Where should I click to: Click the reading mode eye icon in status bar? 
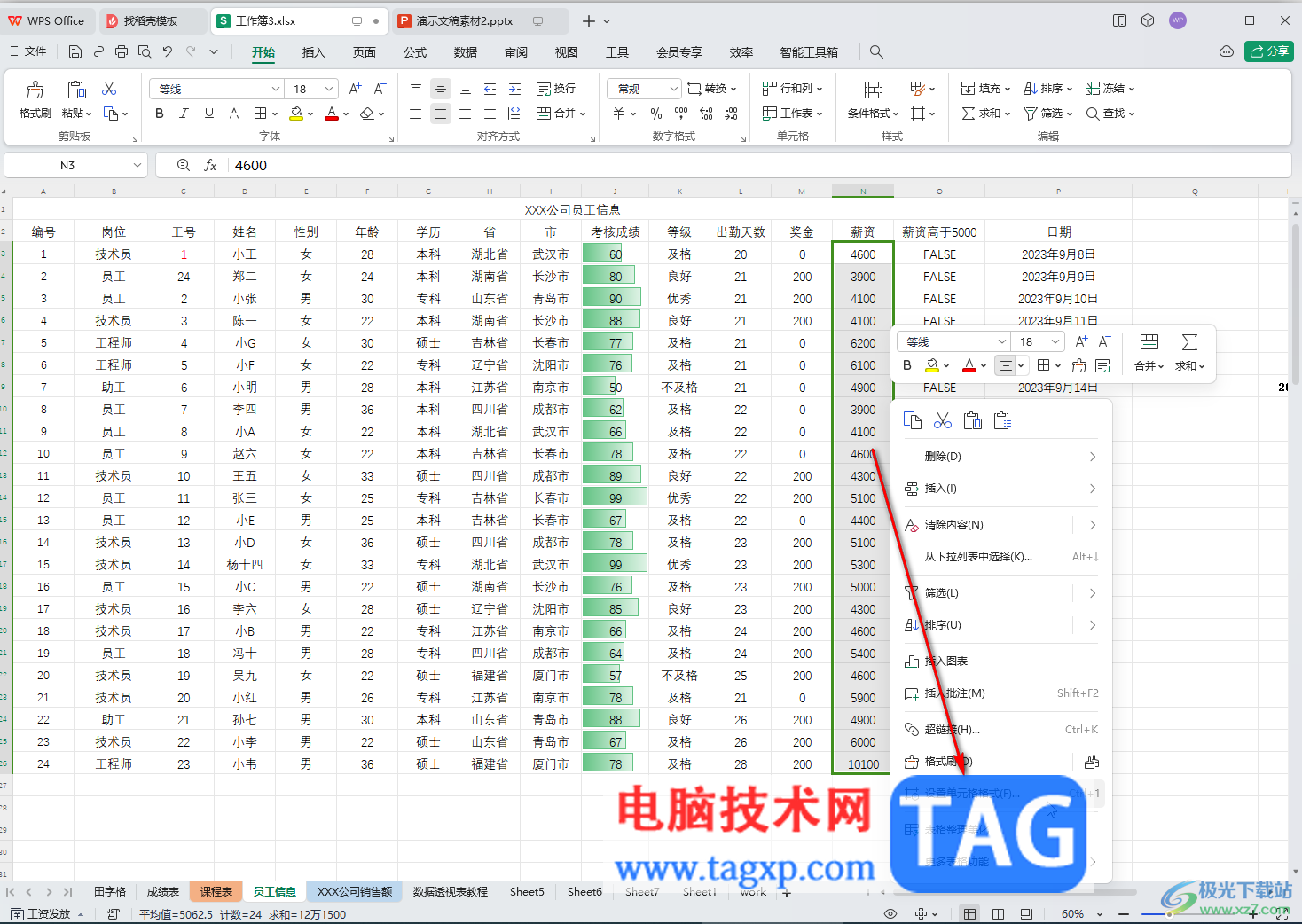(890, 913)
